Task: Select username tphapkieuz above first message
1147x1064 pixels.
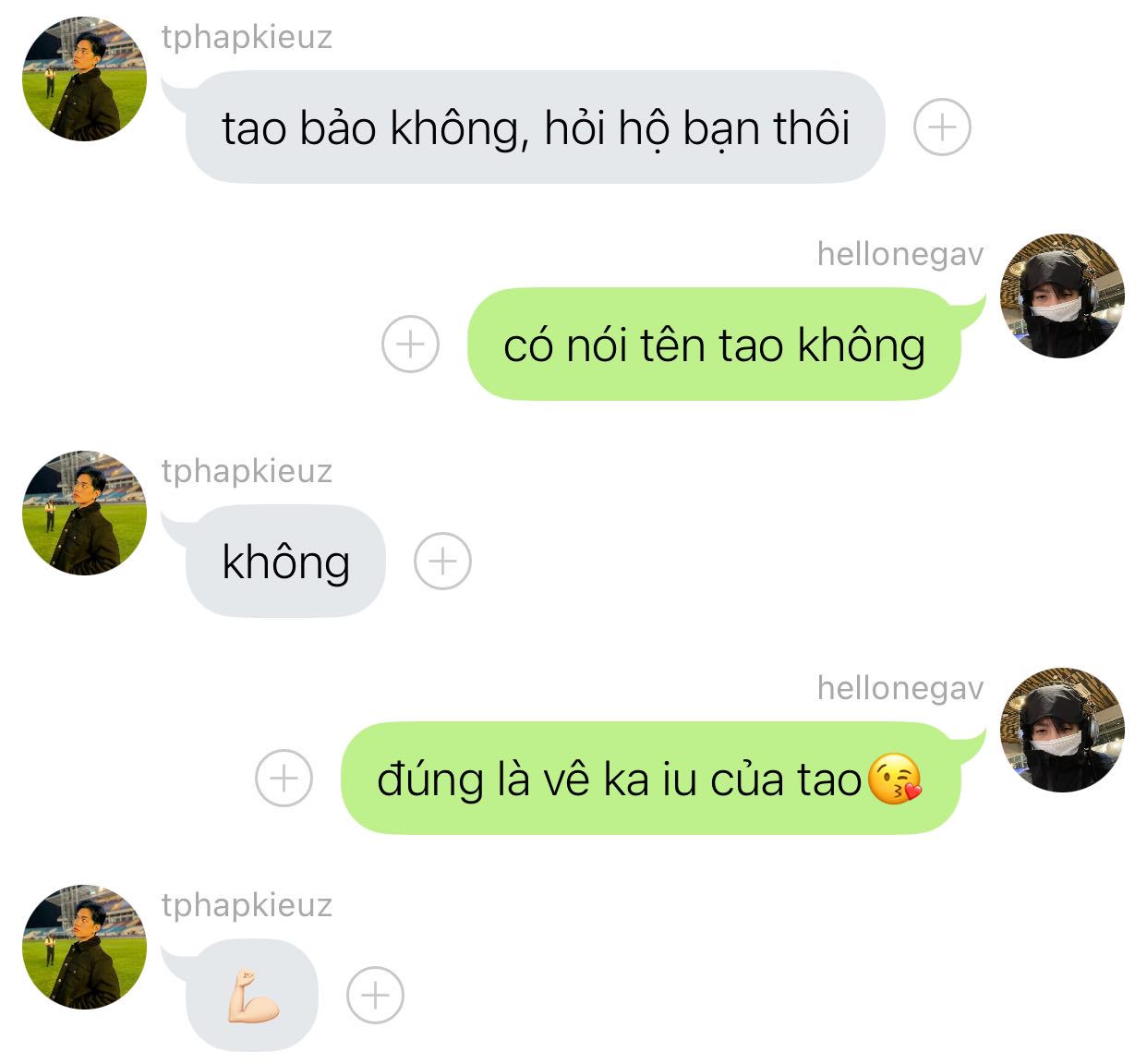Action: (247, 38)
